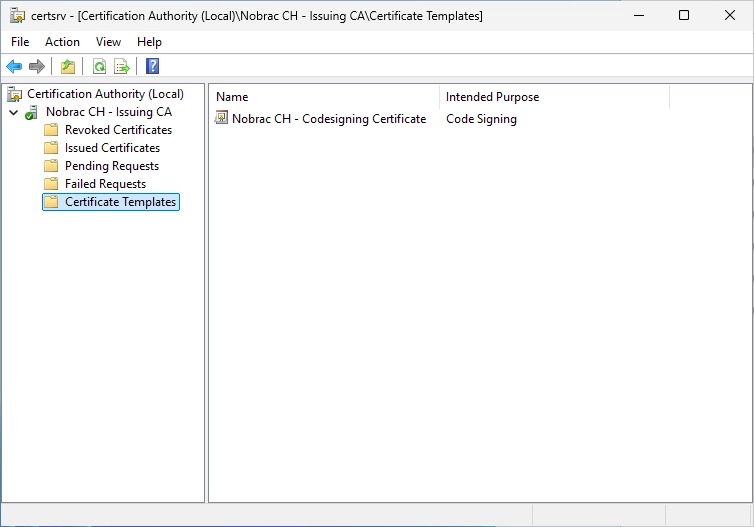Screen dimensions: 754x527
Task: Click the Refresh toolbar icon
Action: pos(100,66)
